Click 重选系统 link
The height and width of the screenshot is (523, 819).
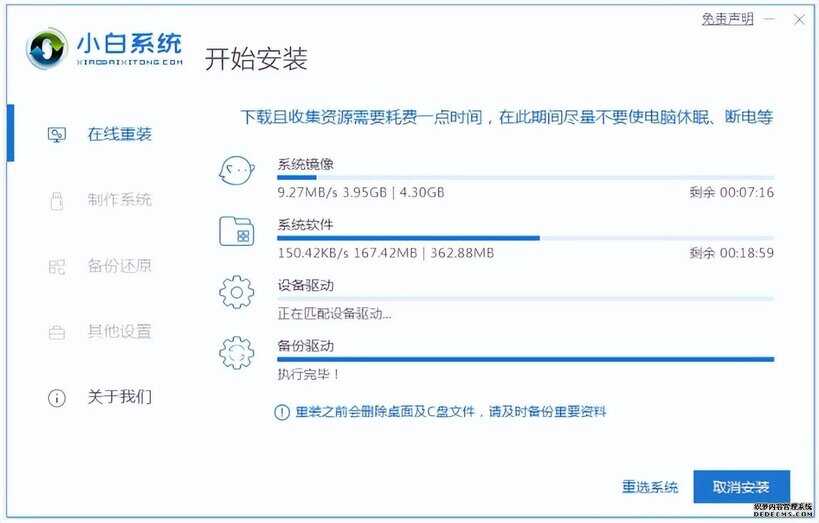(x=650, y=487)
